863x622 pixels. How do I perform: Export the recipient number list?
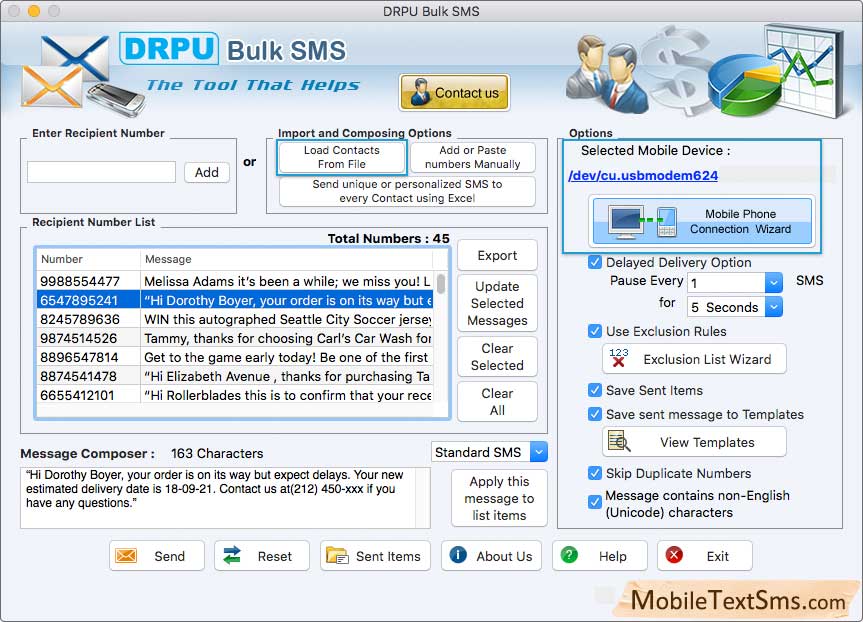click(497, 255)
